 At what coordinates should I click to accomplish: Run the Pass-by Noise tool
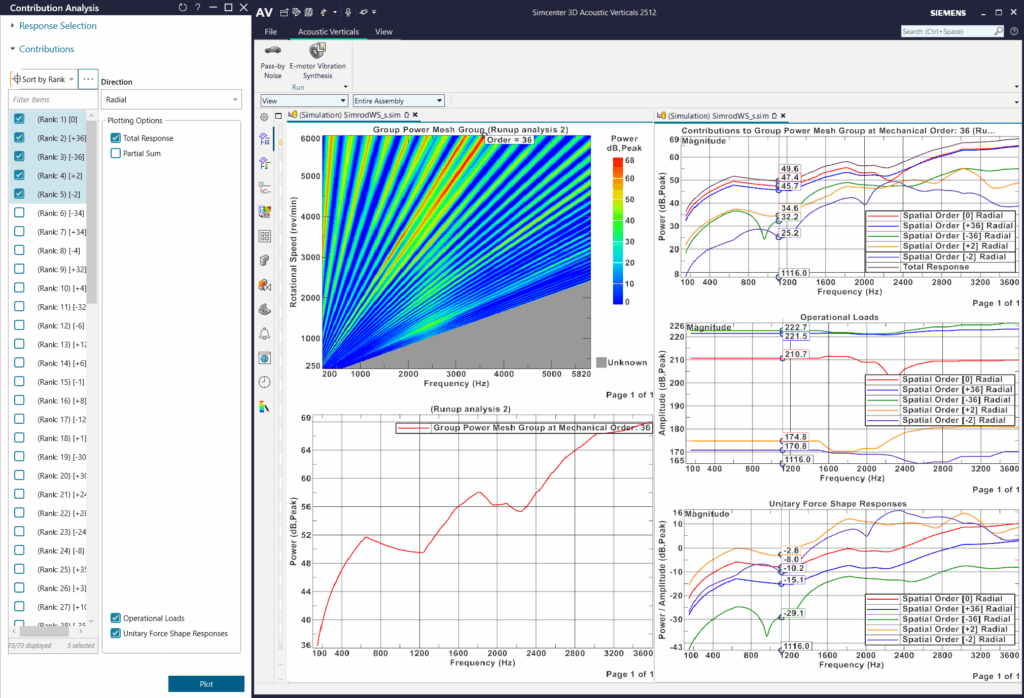coord(272,56)
